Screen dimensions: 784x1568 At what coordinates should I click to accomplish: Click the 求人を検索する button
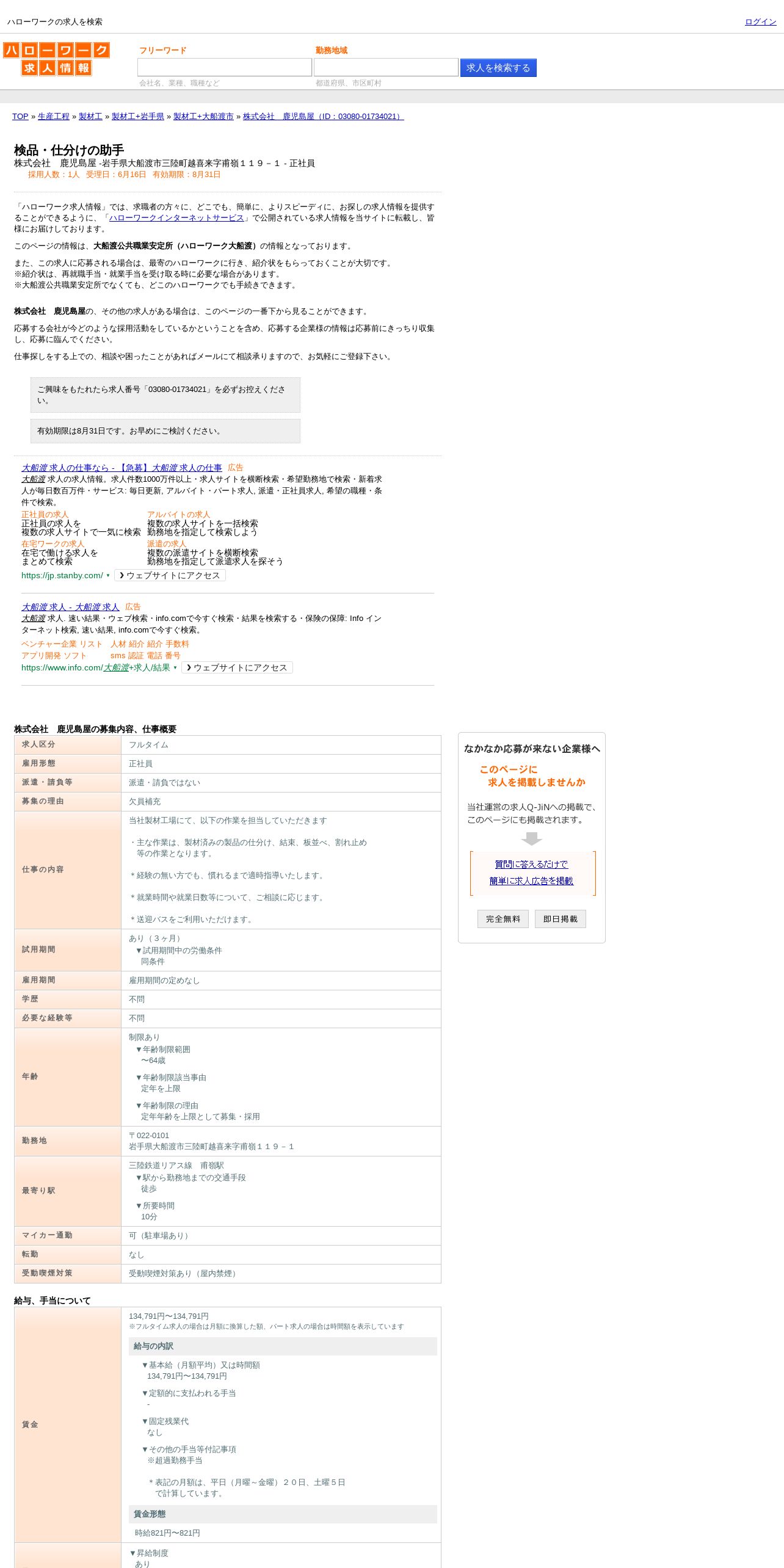(498, 68)
